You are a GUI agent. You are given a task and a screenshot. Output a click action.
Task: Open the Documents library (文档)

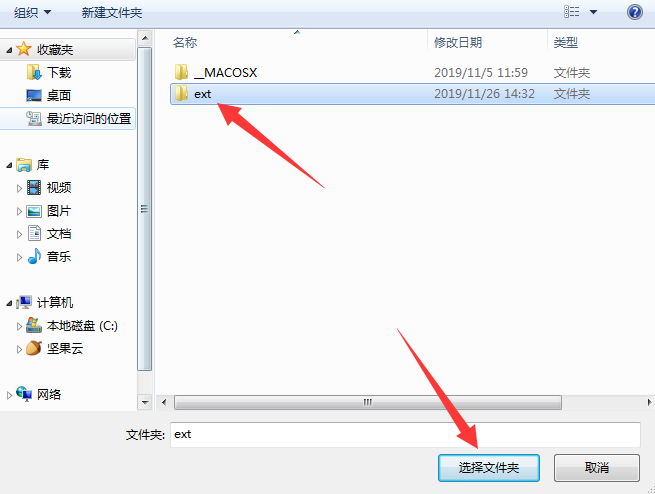(59, 233)
